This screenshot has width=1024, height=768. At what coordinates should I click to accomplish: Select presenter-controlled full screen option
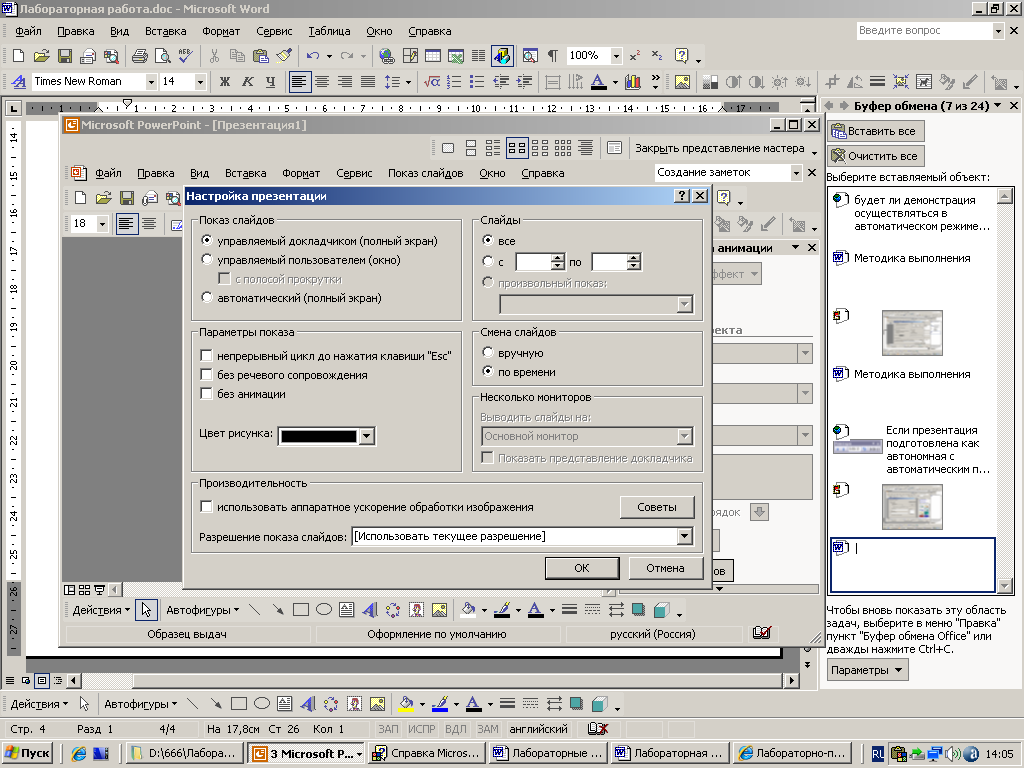pyautogui.click(x=207, y=240)
